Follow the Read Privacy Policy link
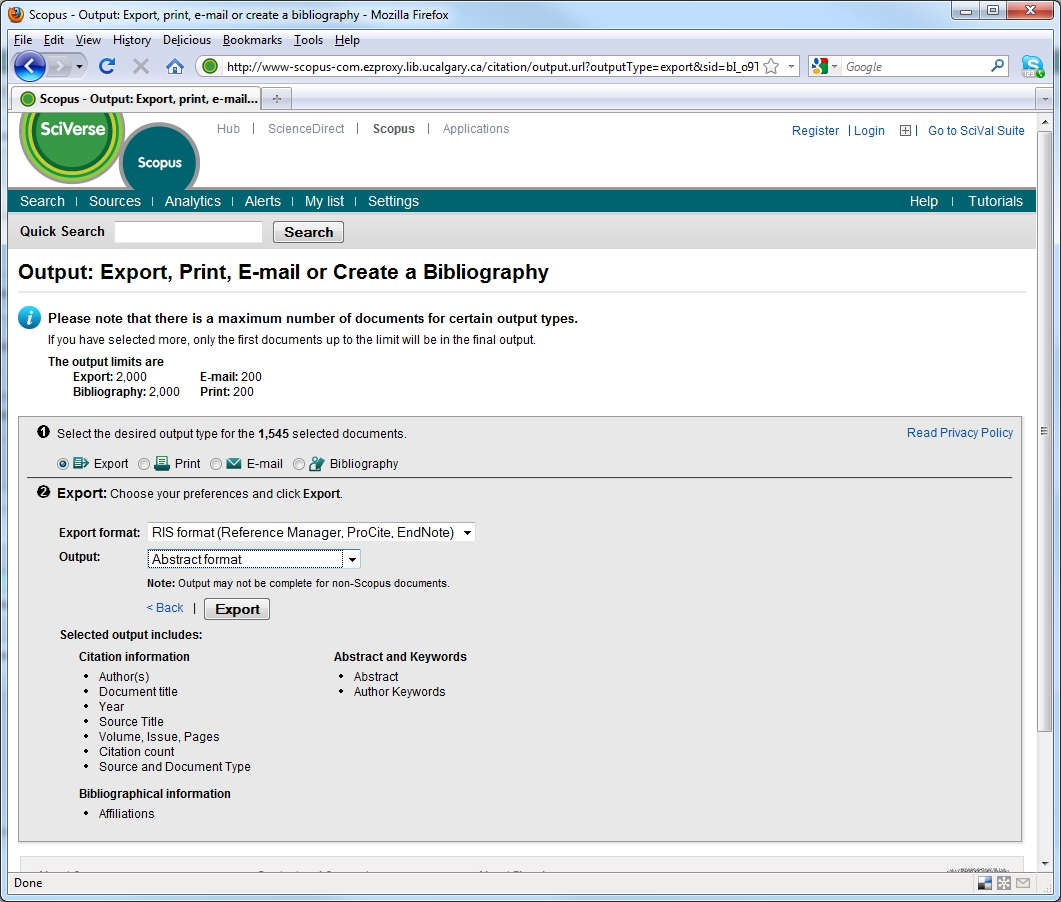This screenshot has width=1061, height=902. pos(959,433)
